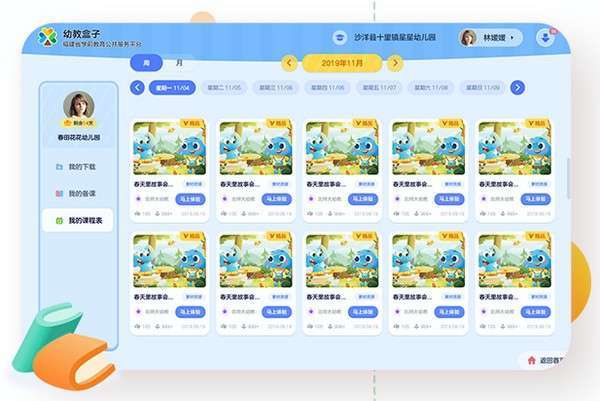Click blue button on first top-row card
The height and width of the screenshot is (401, 600).
(190, 199)
